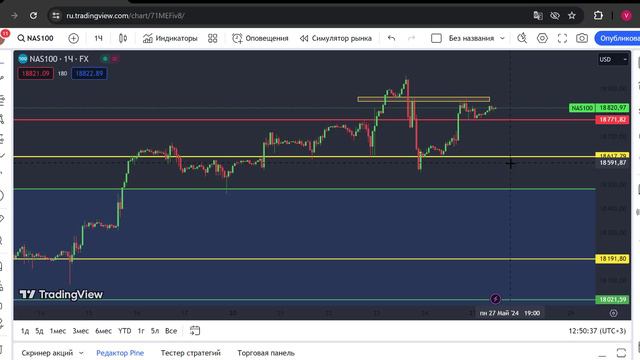Click time axis settings icon
The height and width of the screenshot is (360, 640).
tap(613, 313)
